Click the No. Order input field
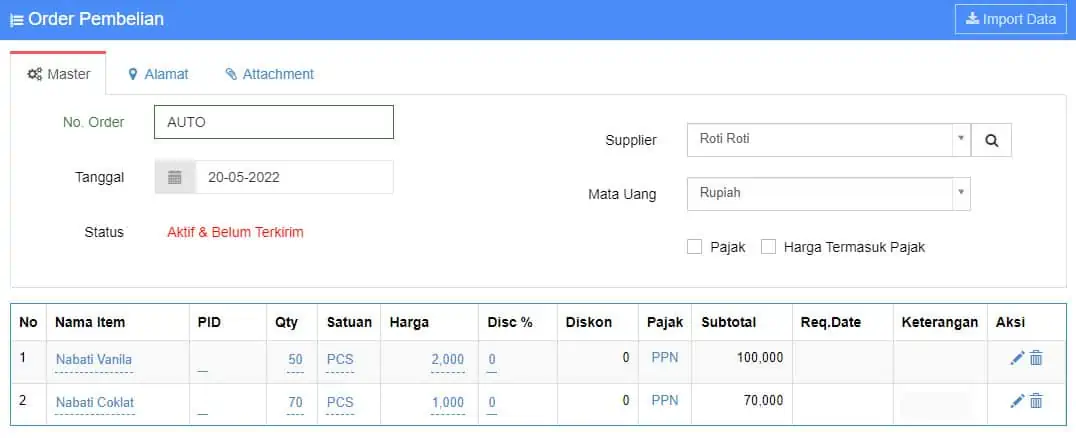1076x438 pixels. click(x=273, y=122)
